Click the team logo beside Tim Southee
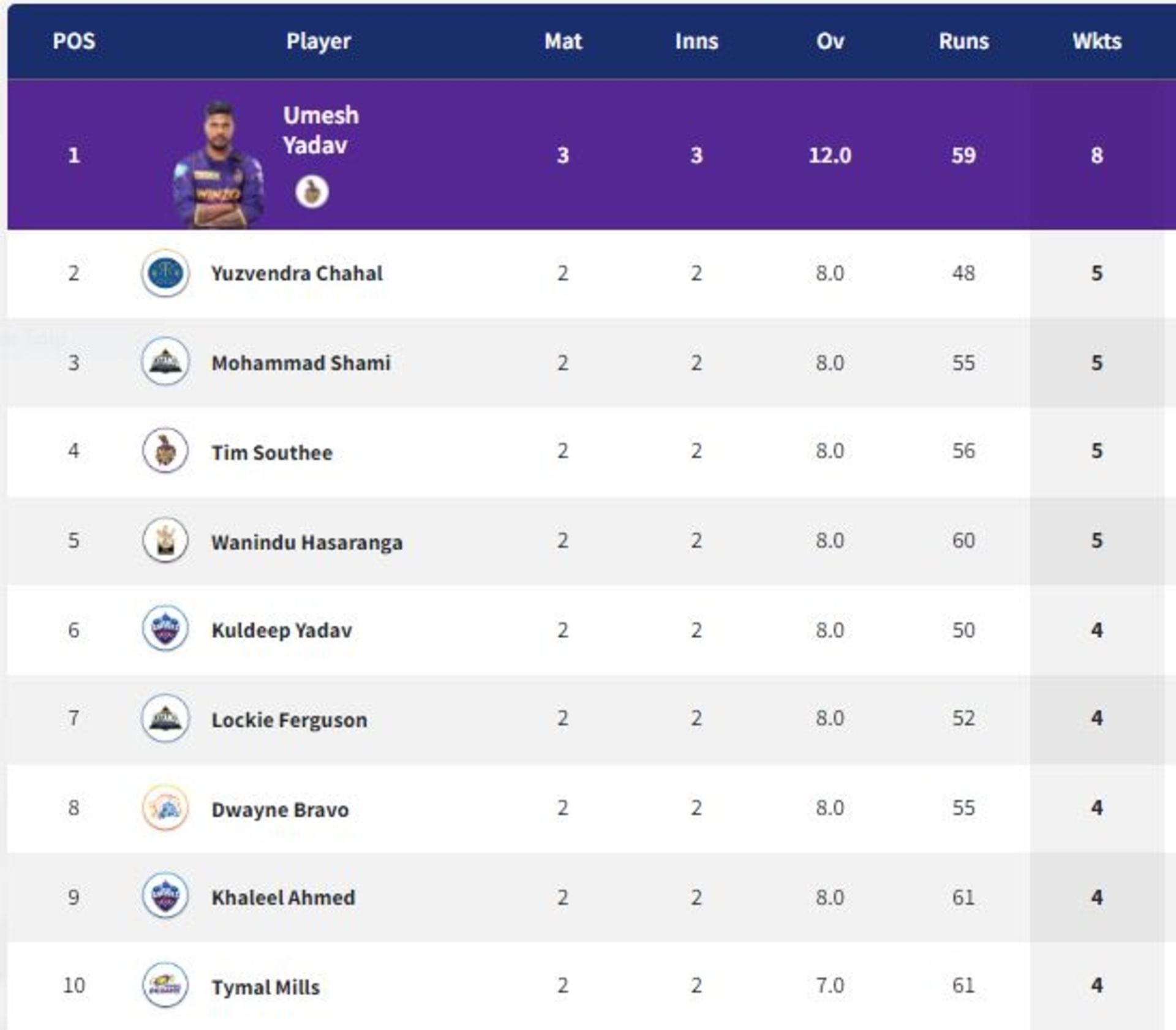This screenshot has height=1030, width=1176. pos(165,452)
